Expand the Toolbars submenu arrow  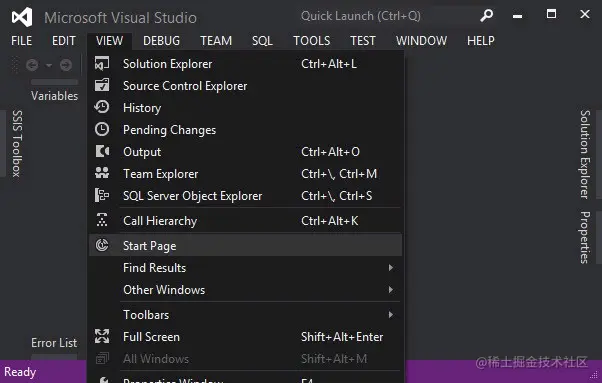coord(390,315)
